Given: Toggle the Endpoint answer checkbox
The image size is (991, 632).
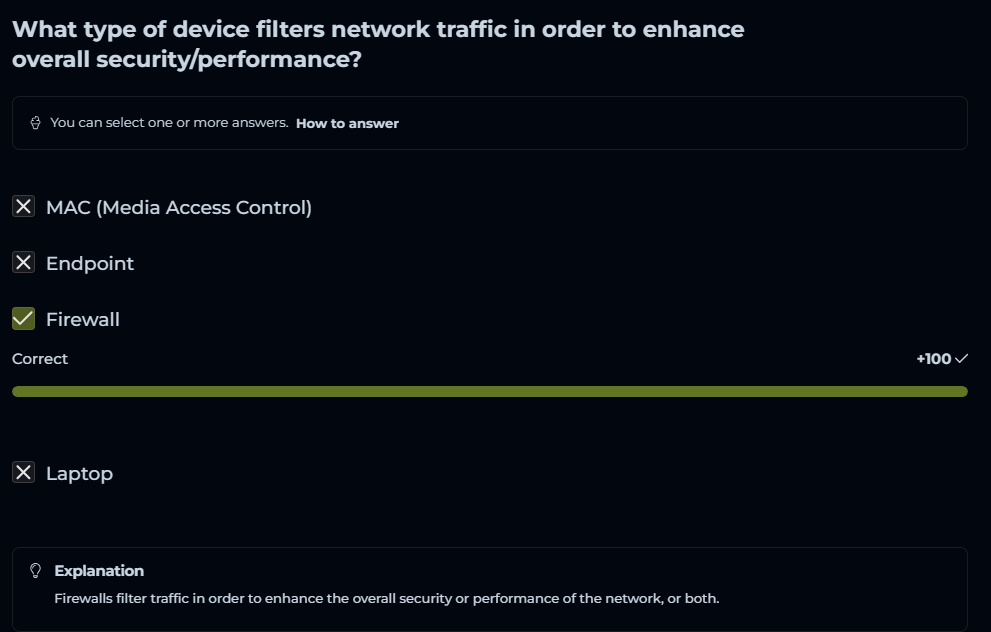Looking at the screenshot, I should click(x=23, y=263).
